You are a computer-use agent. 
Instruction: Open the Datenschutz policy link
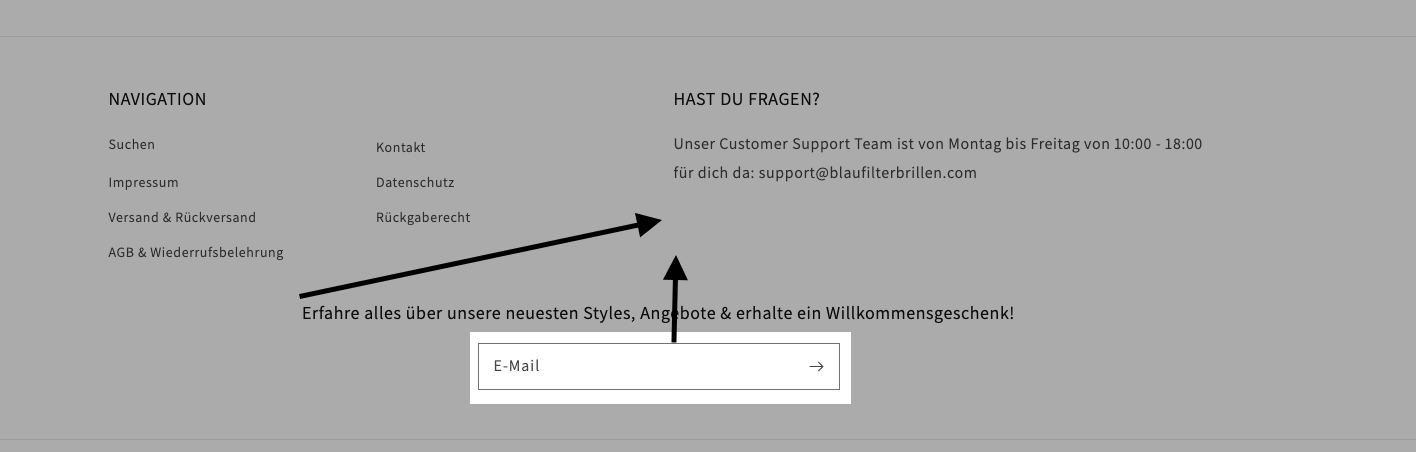click(415, 183)
